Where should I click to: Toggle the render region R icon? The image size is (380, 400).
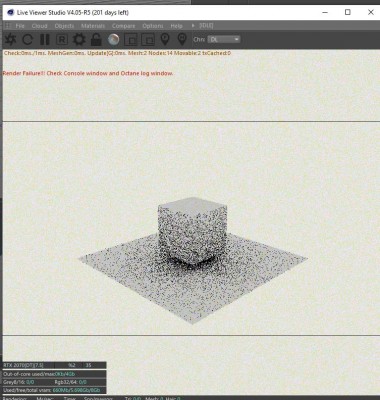click(x=62, y=40)
